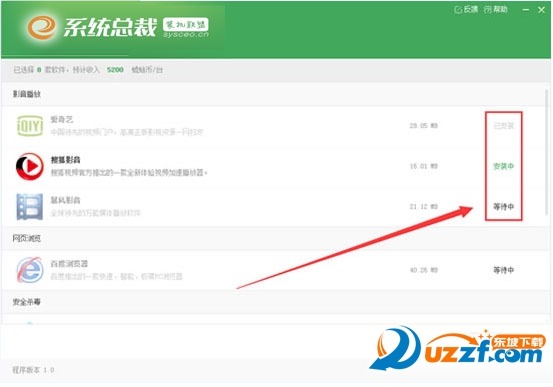Select the 爱奇艺 software name
This screenshot has height=387, width=553.
click(x=62, y=120)
